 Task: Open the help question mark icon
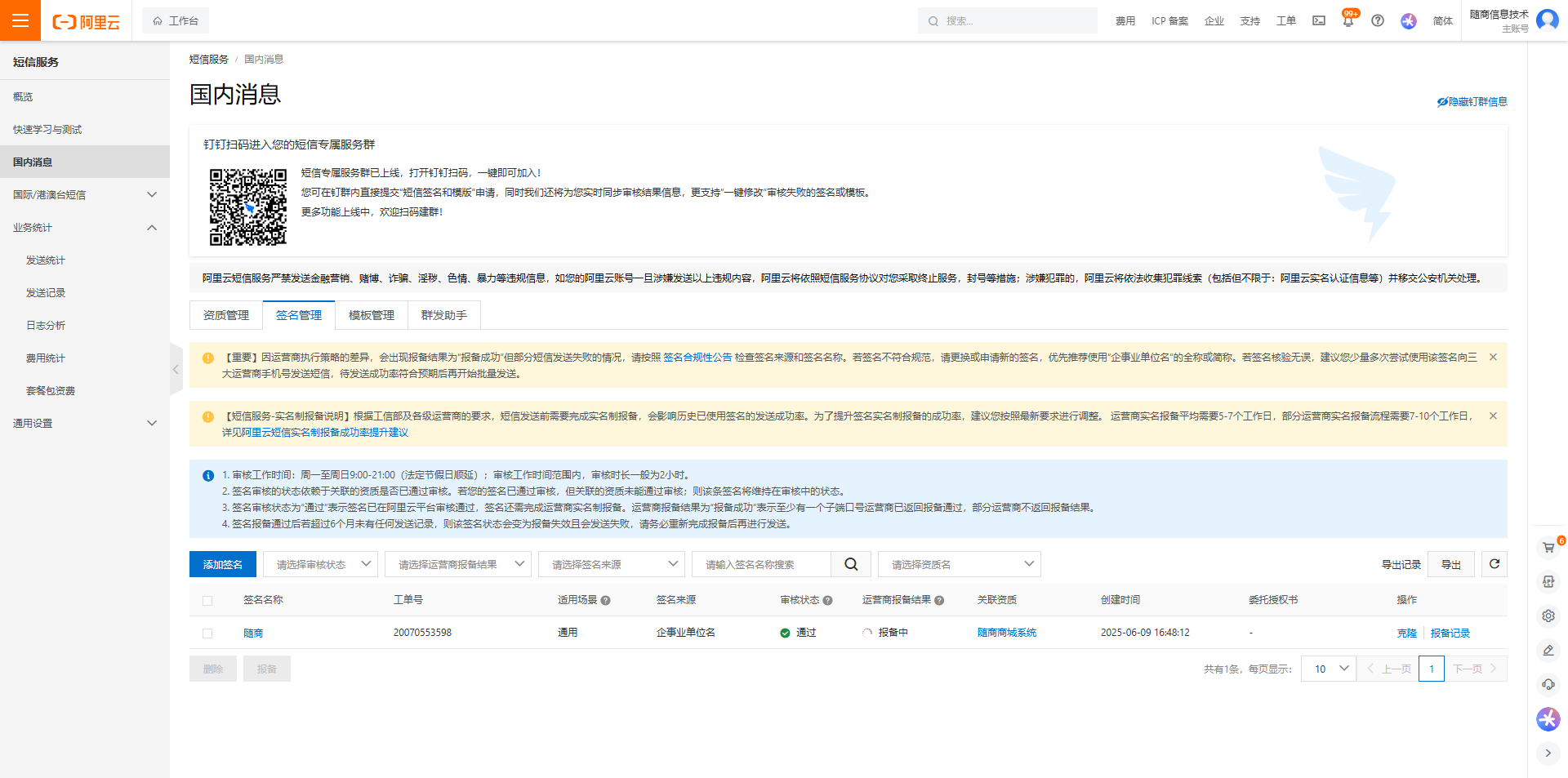click(1378, 20)
